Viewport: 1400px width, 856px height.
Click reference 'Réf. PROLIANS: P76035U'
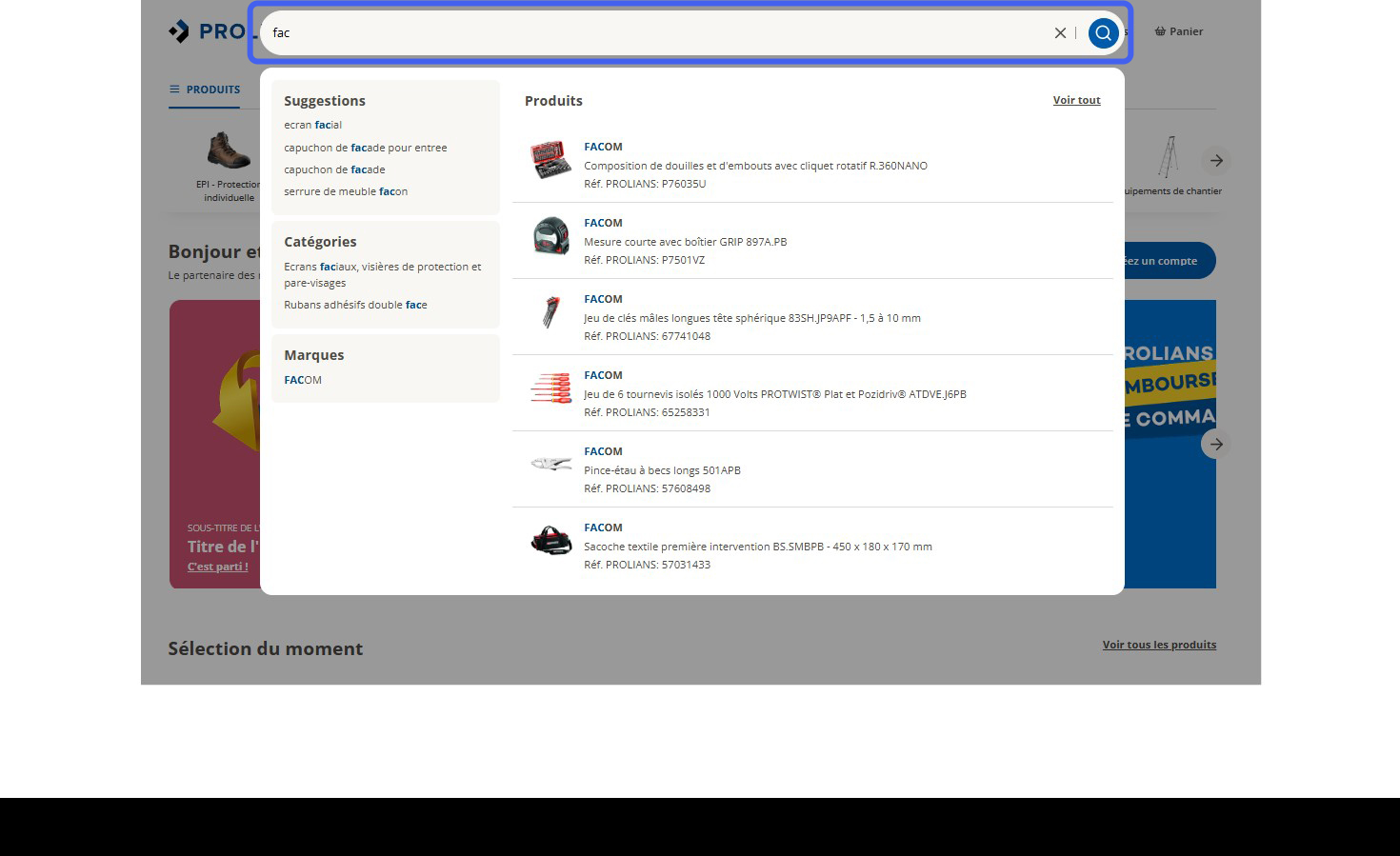click(x=645, y=184)
